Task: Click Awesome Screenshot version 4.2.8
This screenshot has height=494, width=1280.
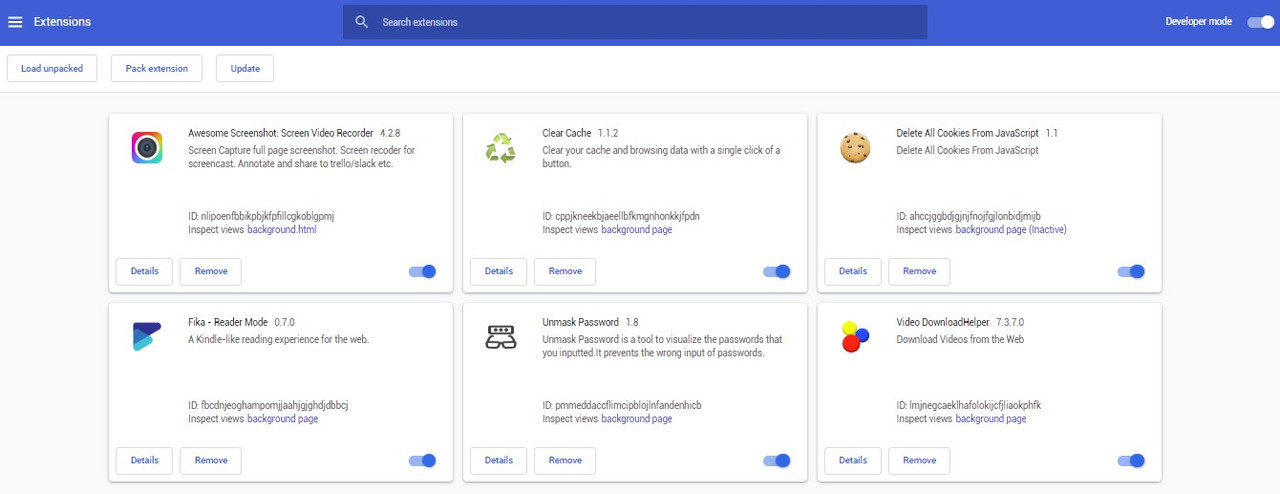Action: coord(390,133)
